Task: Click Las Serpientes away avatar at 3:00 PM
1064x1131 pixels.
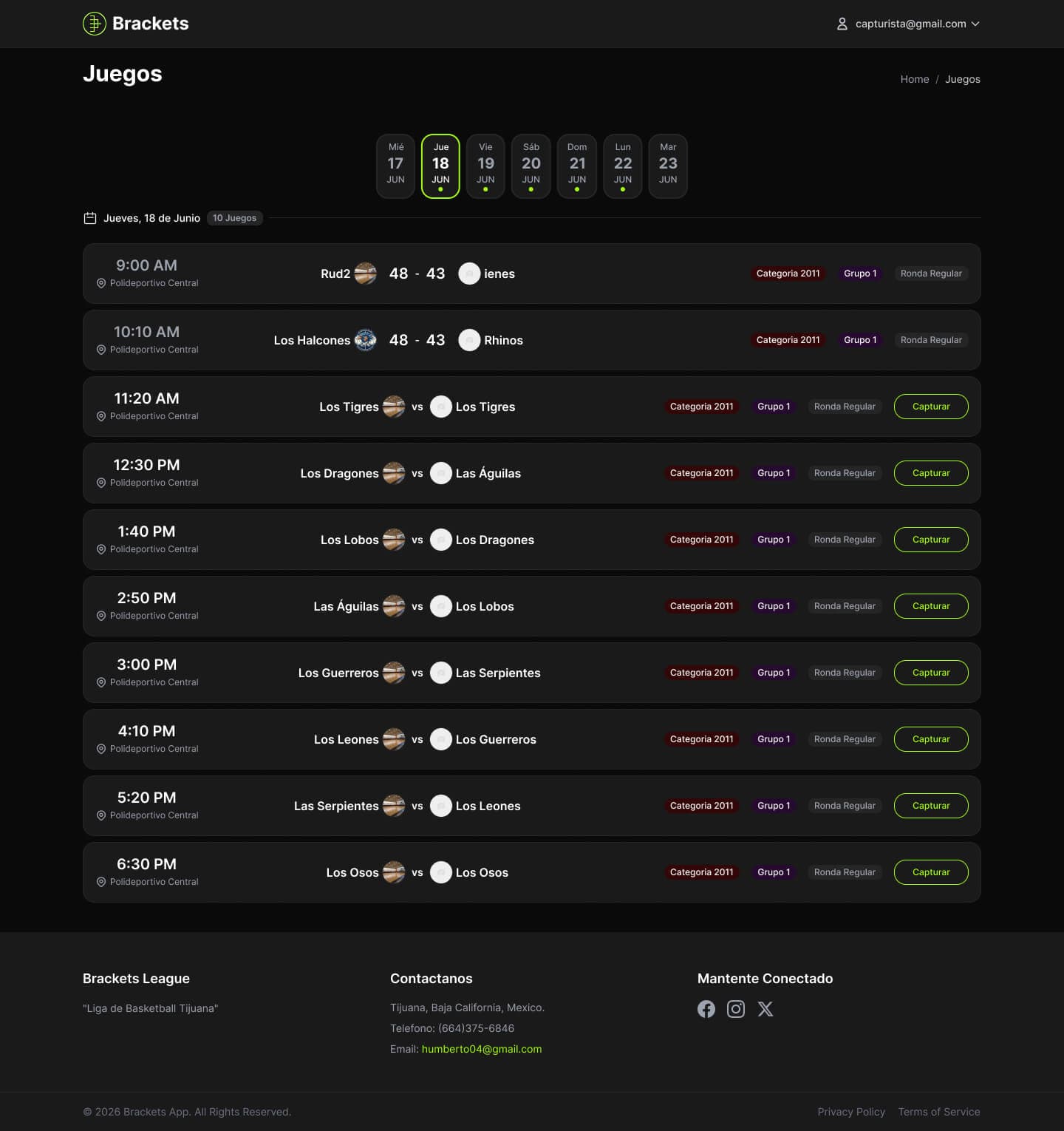Action: click(441, 673)
